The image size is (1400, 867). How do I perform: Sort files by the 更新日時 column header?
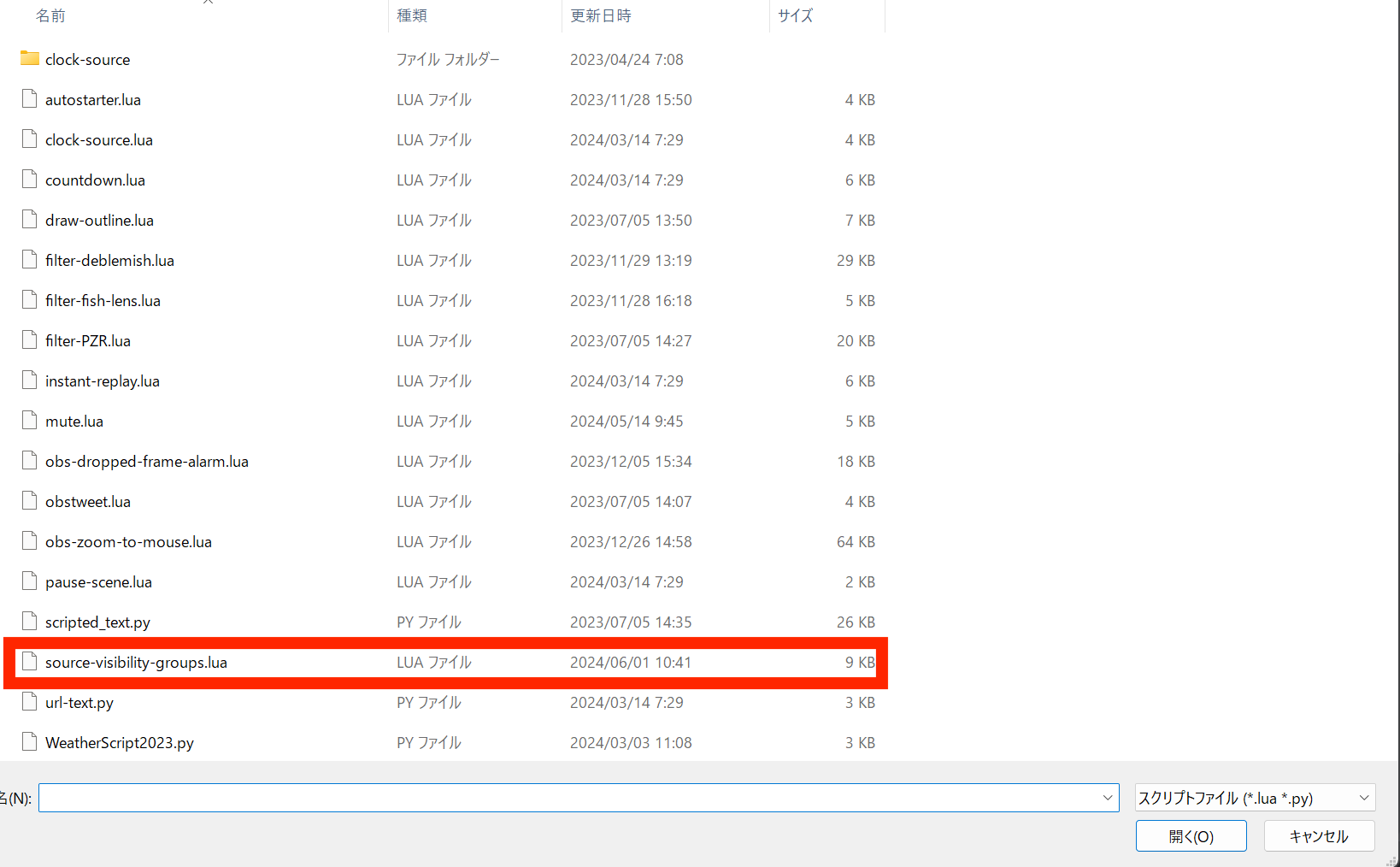pyautogui.click(x=601, y=15)
